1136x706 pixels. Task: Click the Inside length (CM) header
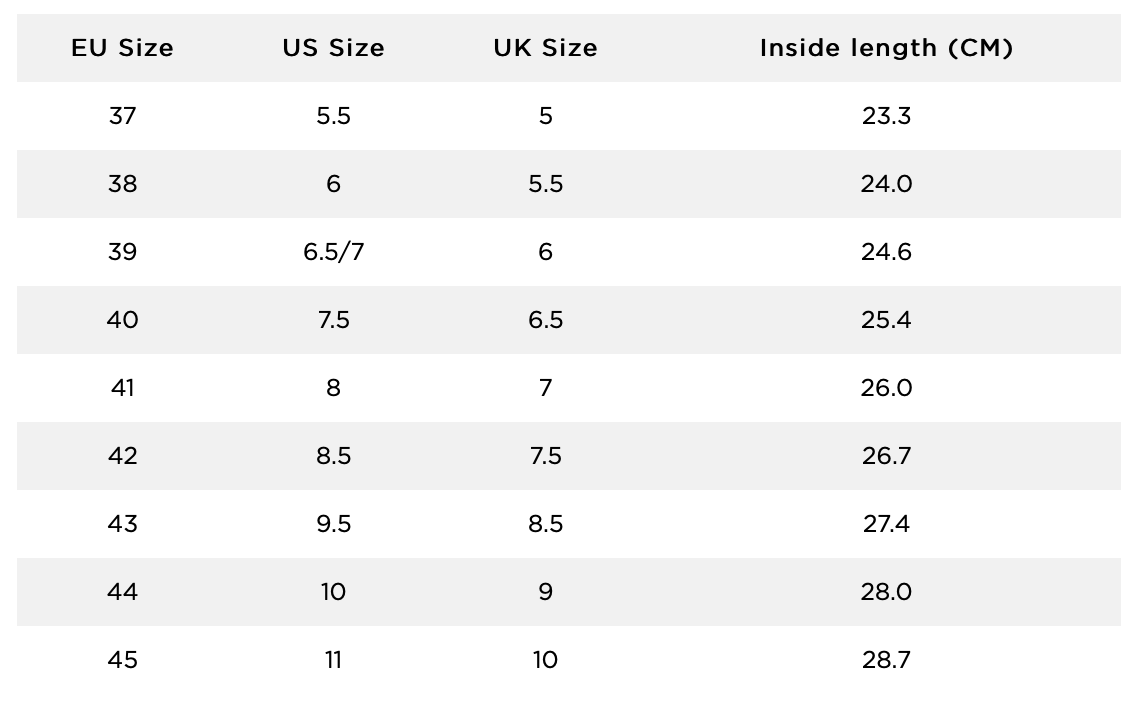click(x=886, y=48)
